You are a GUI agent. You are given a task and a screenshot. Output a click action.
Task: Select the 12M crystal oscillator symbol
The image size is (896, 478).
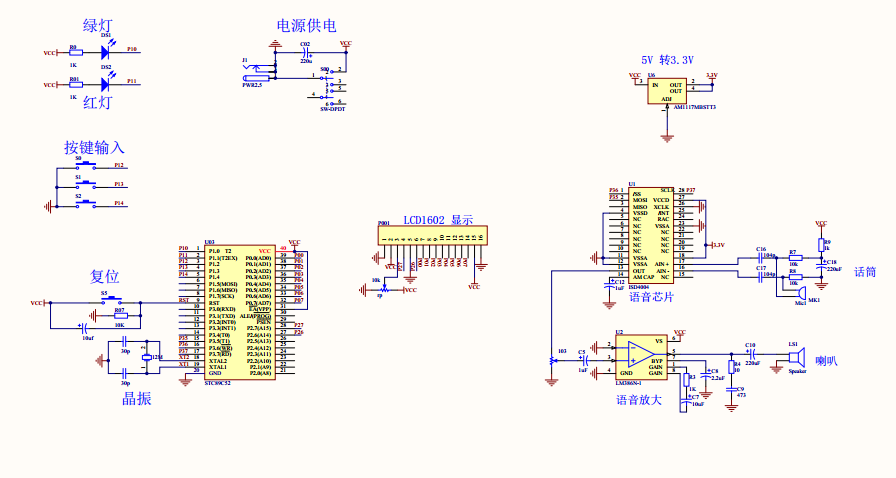point(147,357)
